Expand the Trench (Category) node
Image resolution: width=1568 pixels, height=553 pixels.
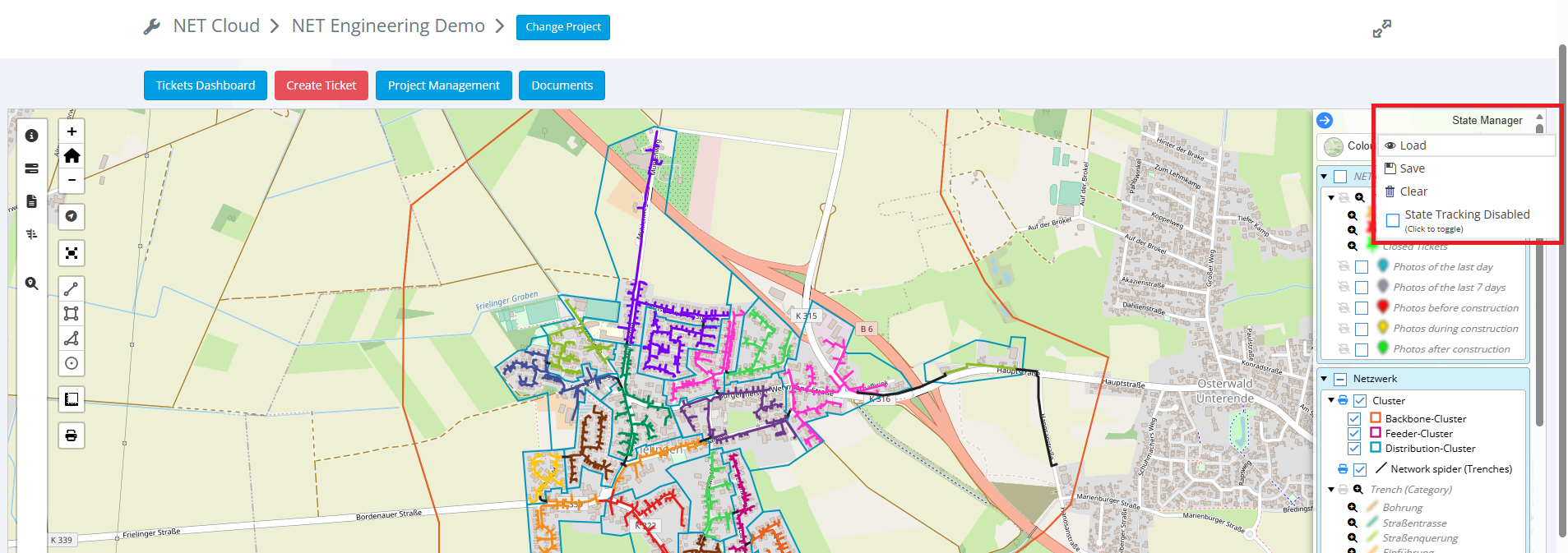(1331, 490)
